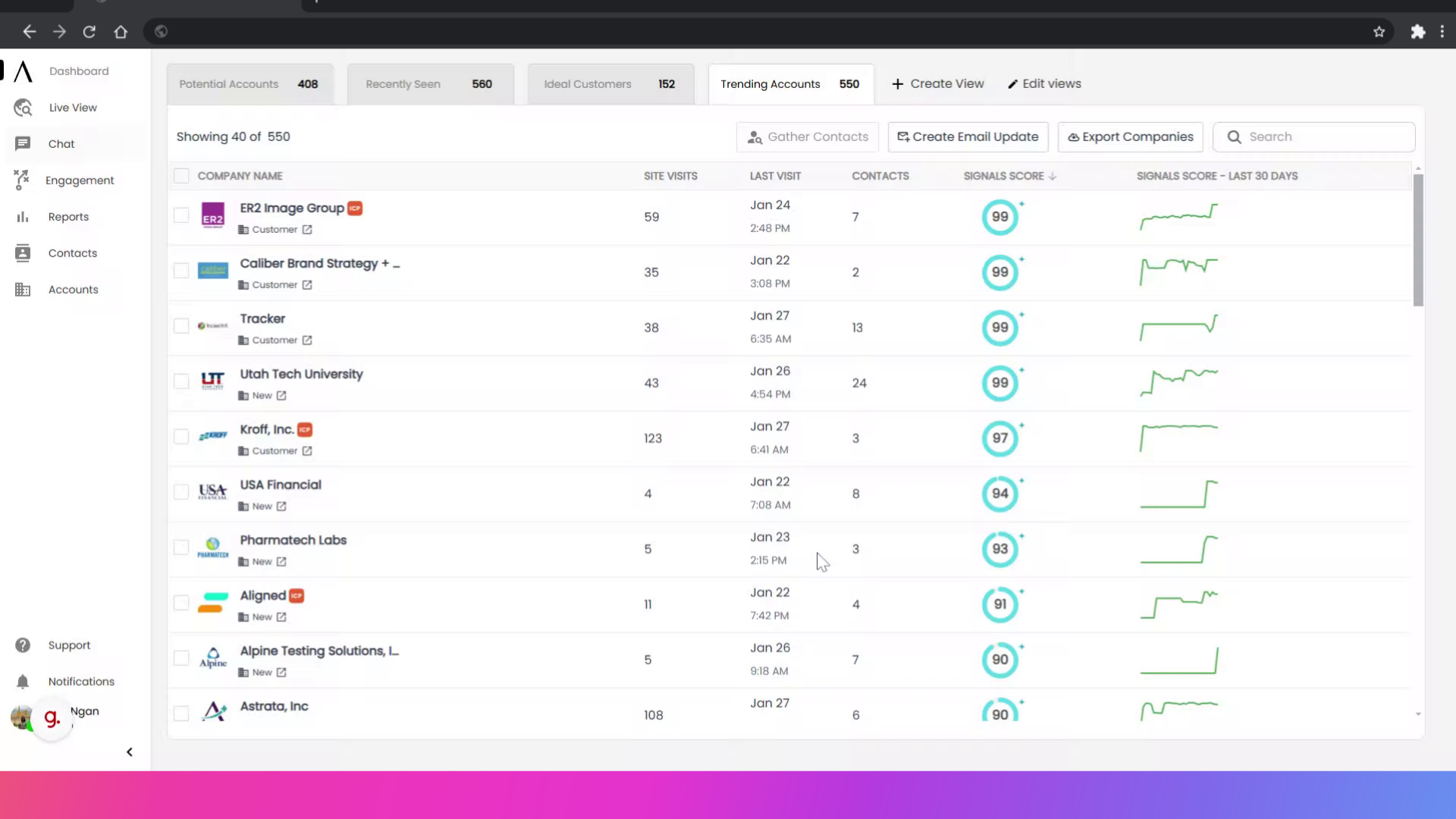This screenshot has width=1456, height=819.
Task: Open the Contacts section
Action: pyautogui.click(x=74, y=253)
